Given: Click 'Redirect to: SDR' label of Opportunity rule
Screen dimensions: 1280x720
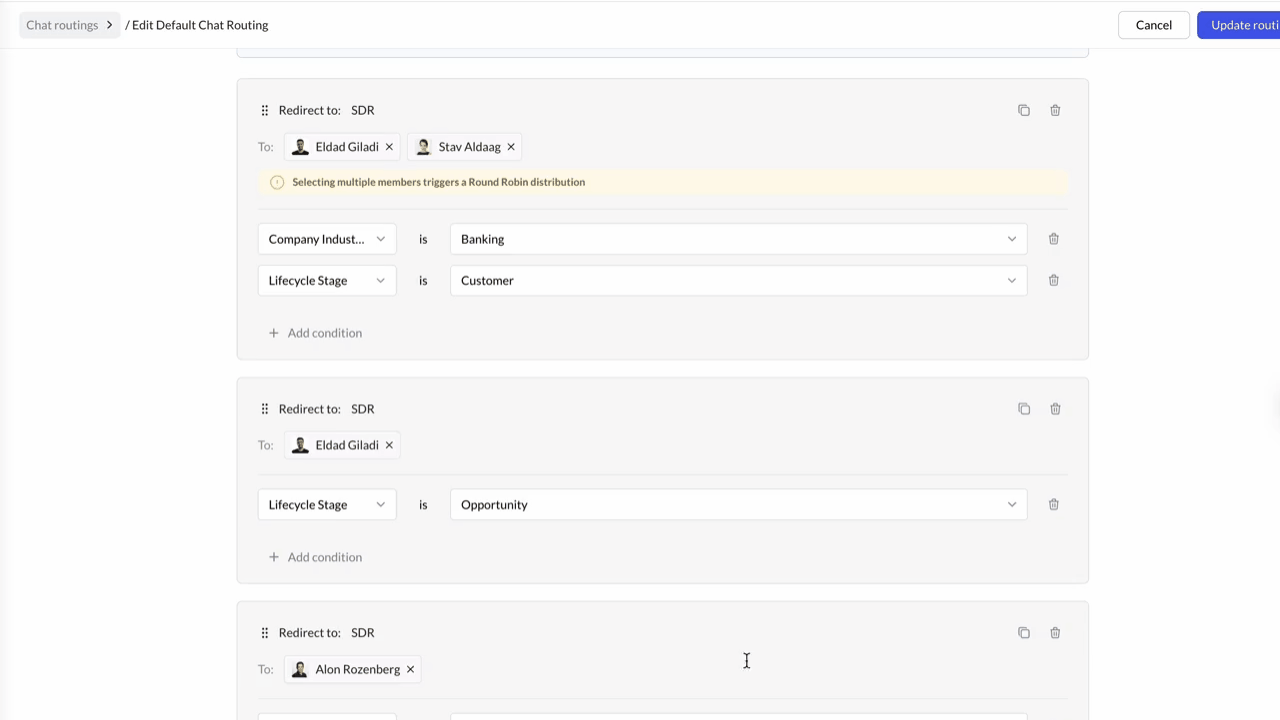Looking at the screenshot, I should [x=327, y=409].
